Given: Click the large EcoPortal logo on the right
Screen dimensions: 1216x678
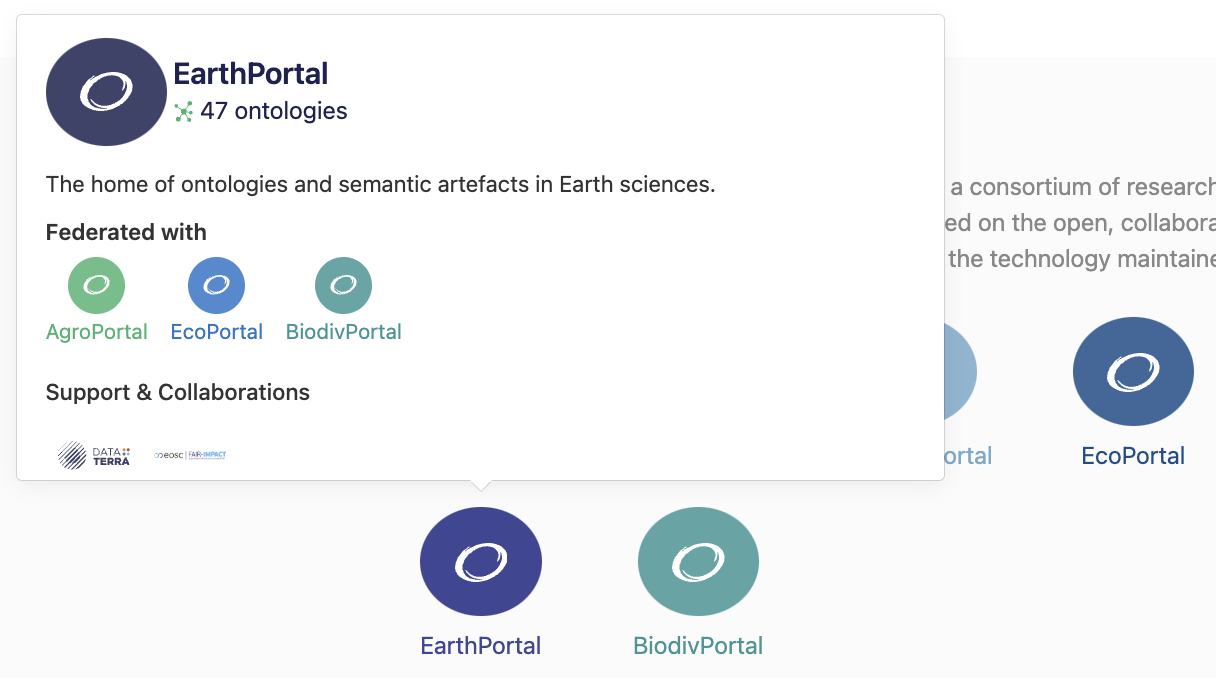Looking at the screenshot, I should [1133, 371].
